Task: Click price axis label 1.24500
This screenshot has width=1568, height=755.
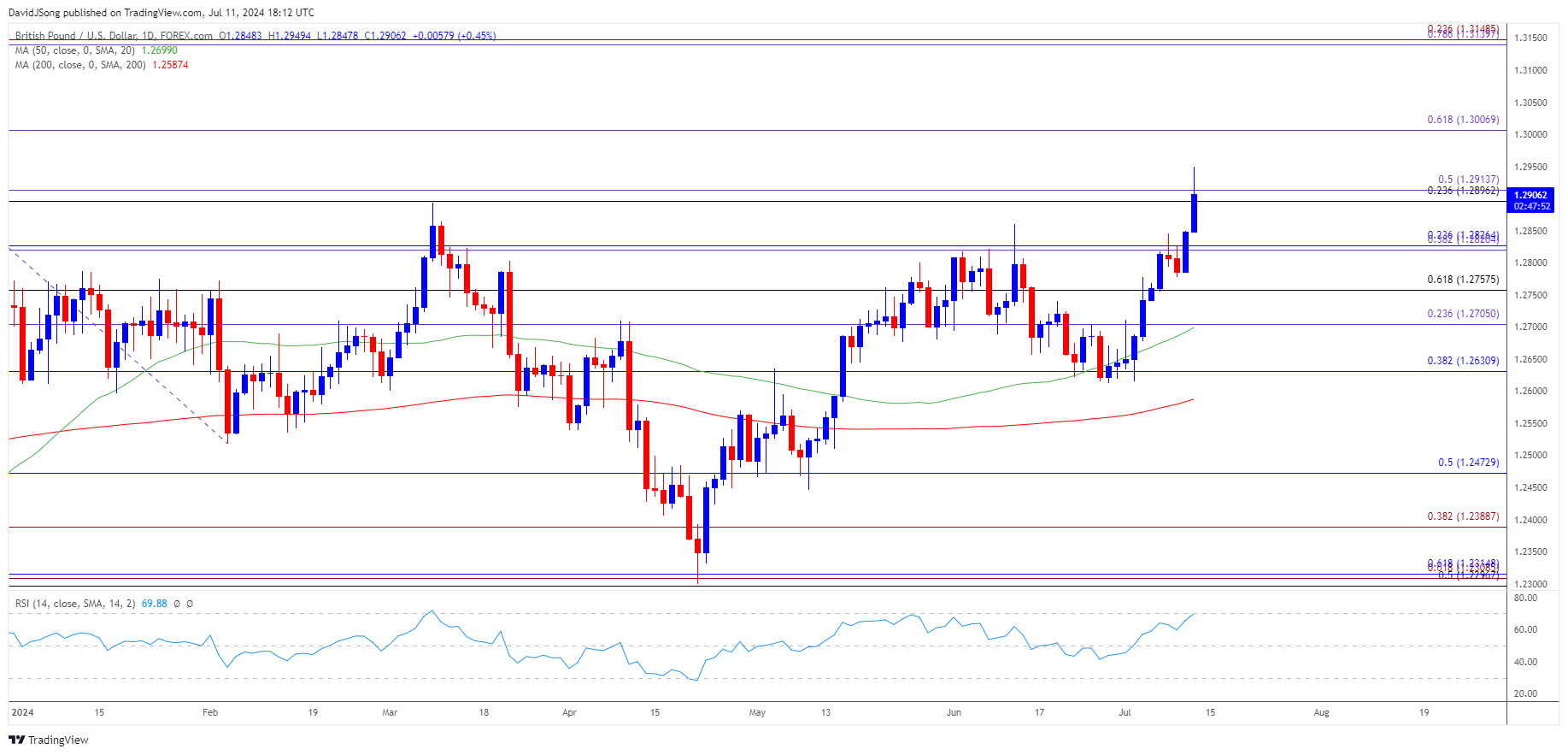Action: [1530, 487]
